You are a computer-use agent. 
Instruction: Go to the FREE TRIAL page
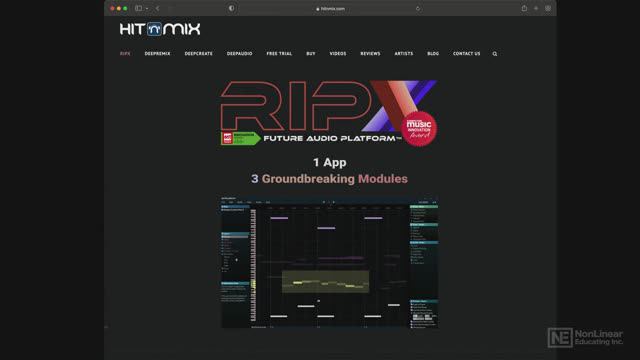tap(279, 53)
